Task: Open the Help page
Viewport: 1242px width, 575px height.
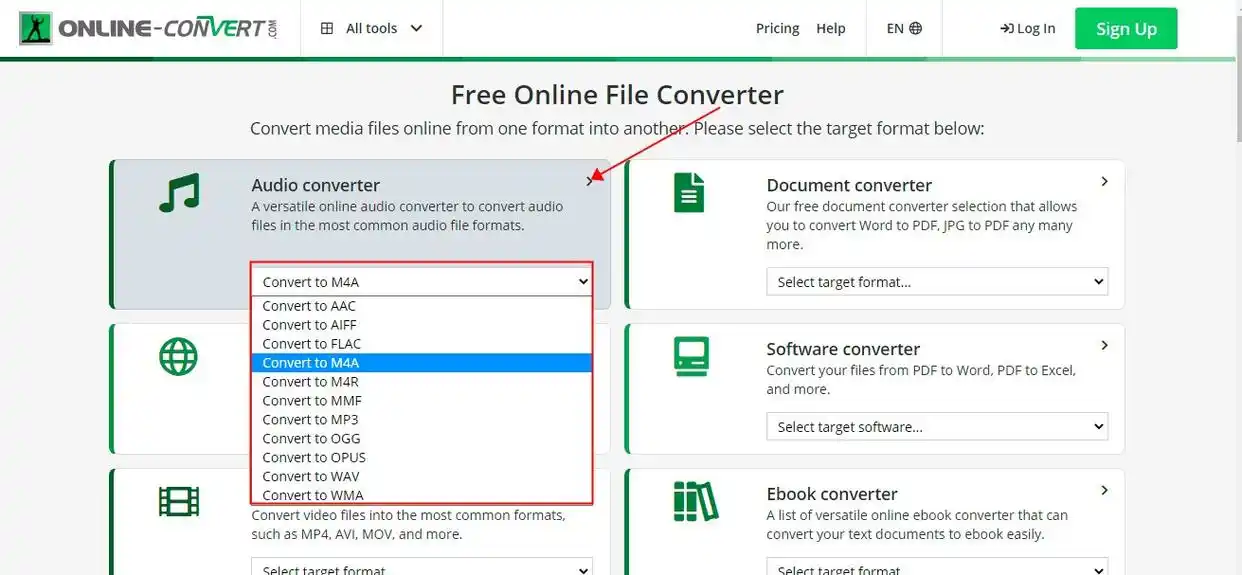Action: click(831, 28)
